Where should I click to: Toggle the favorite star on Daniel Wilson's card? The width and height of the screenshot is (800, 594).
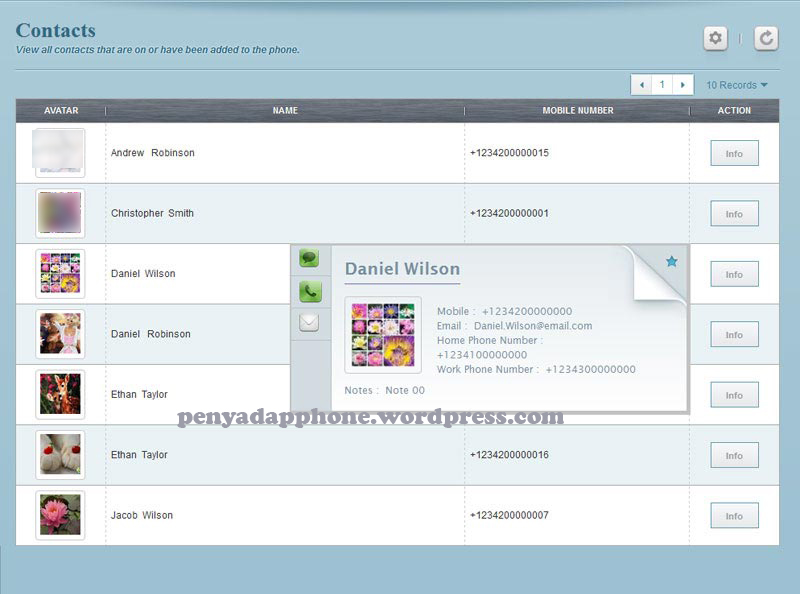pyautogui.click(x=671, y=260)
